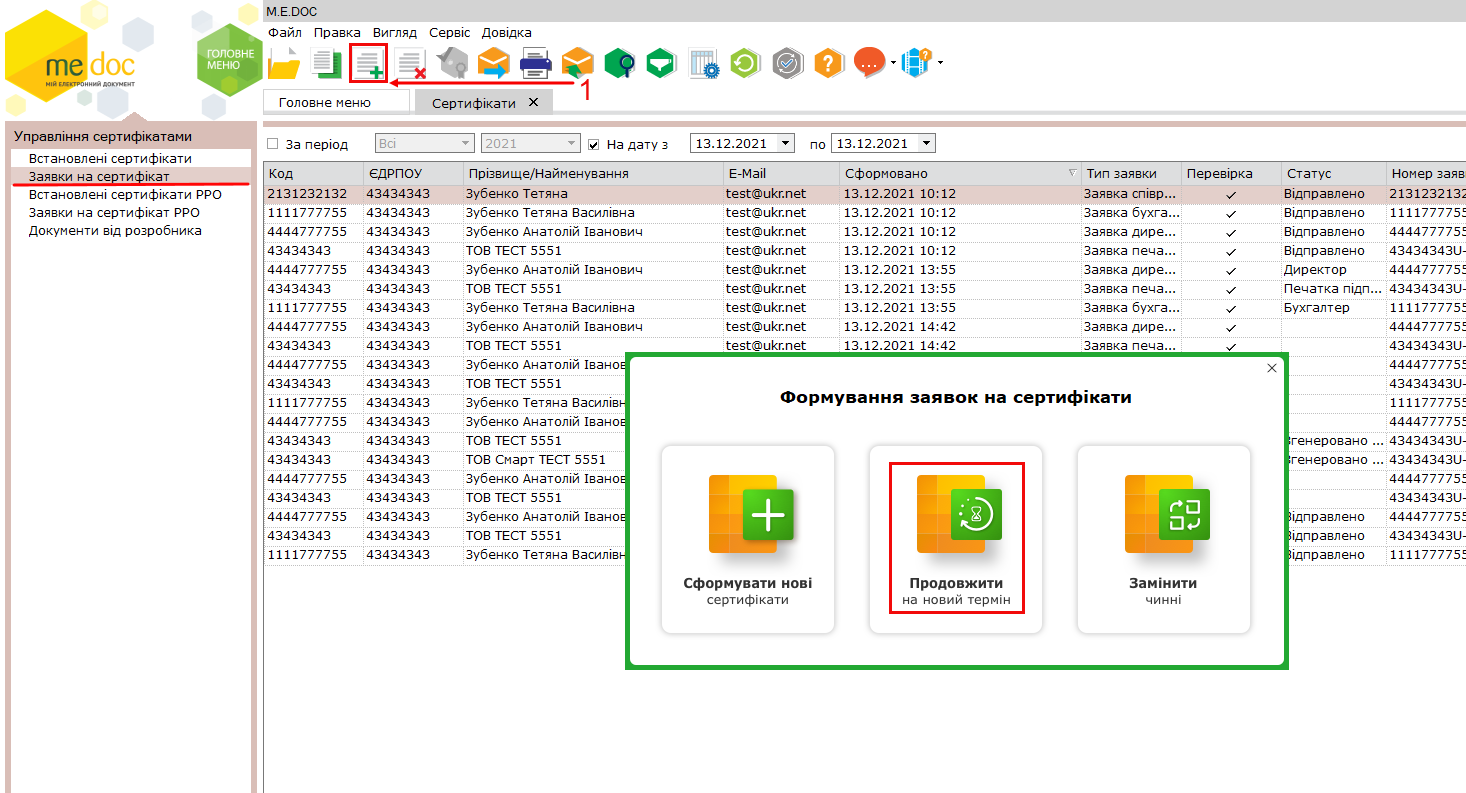This screenshot has width=1466, height=793.
Task: Enable the За період checkbox
Action: coord(273,144)
